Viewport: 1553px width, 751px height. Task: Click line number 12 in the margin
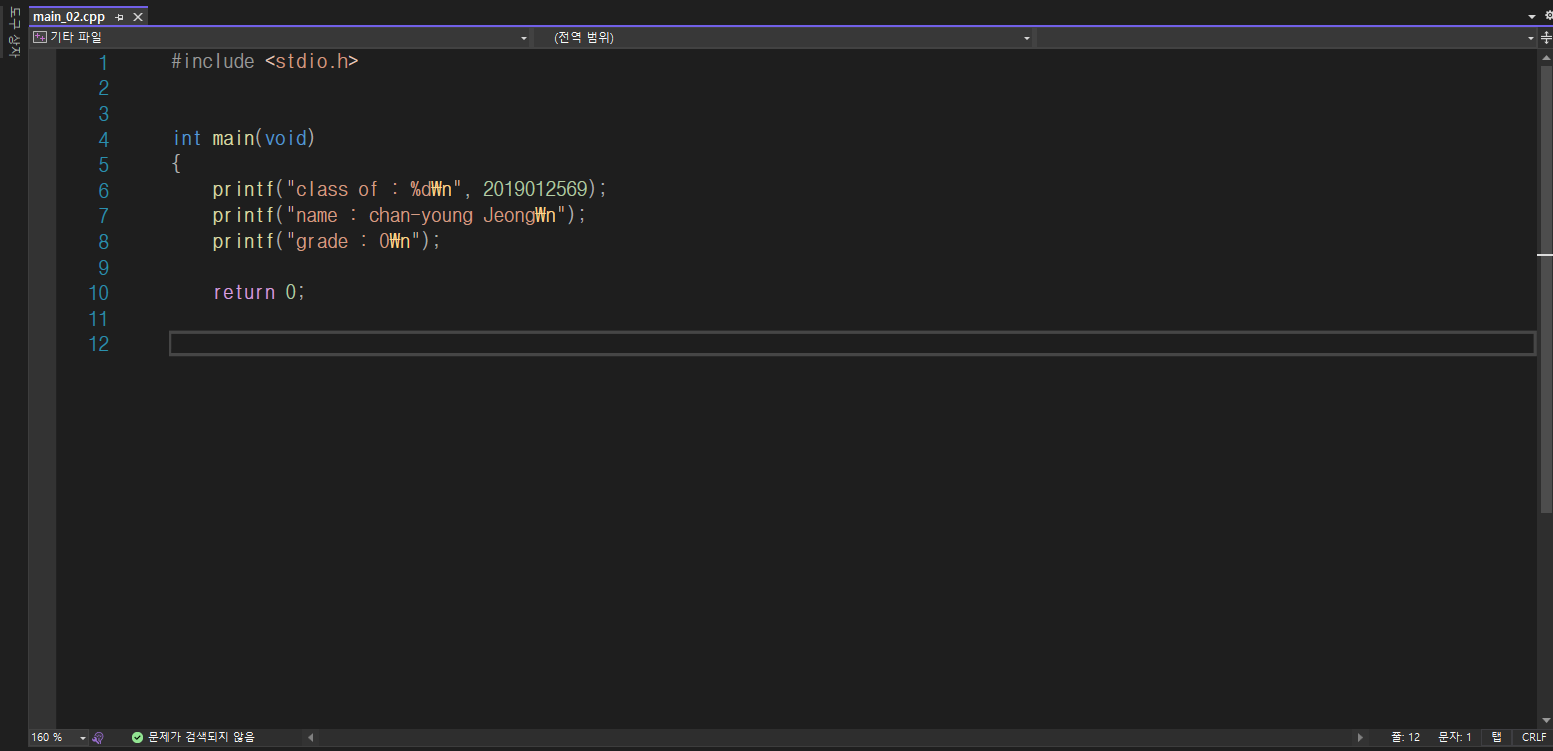(x=98, y=344)
